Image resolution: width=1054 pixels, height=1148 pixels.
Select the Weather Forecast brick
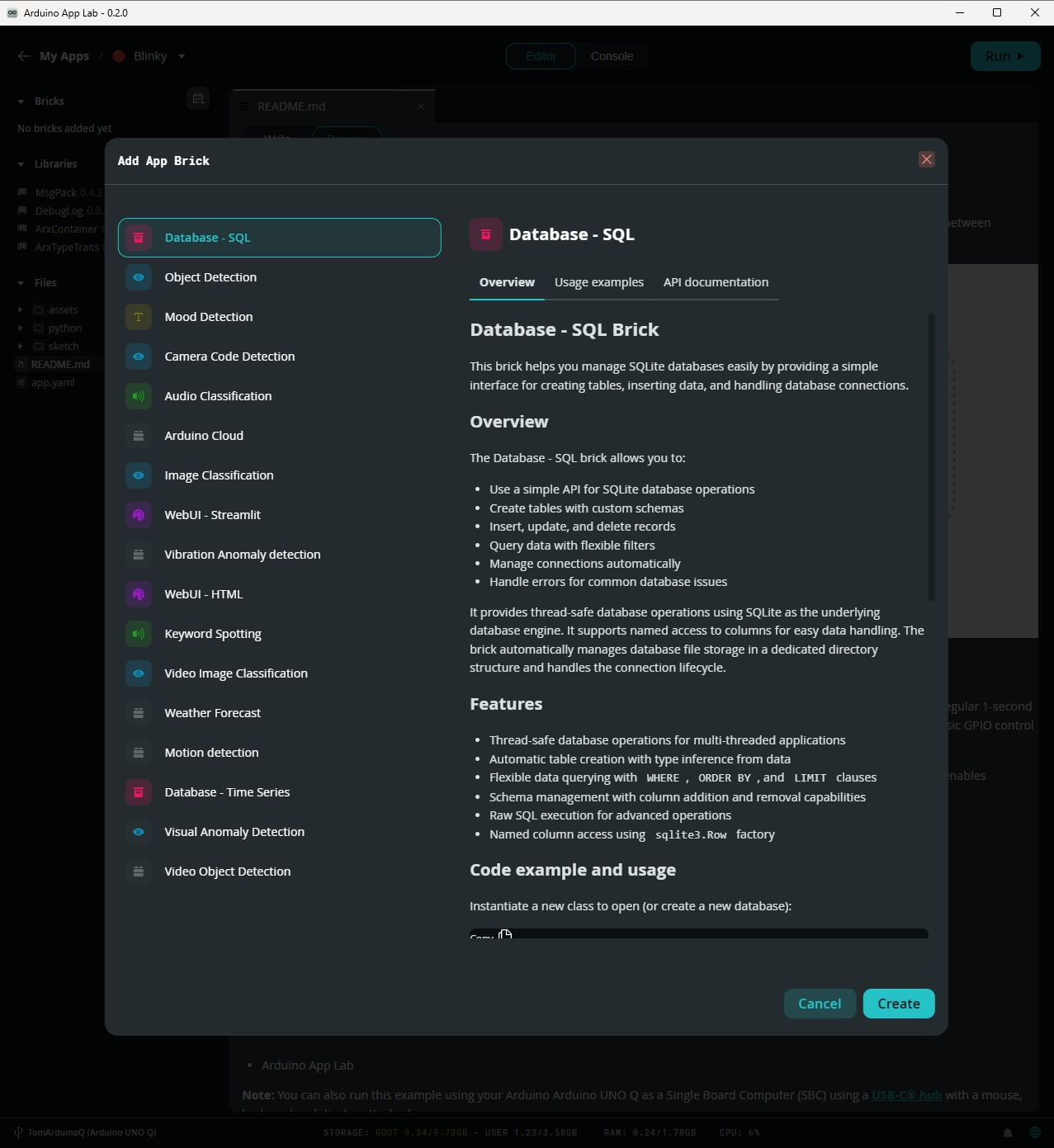click(x=212, y=713)
